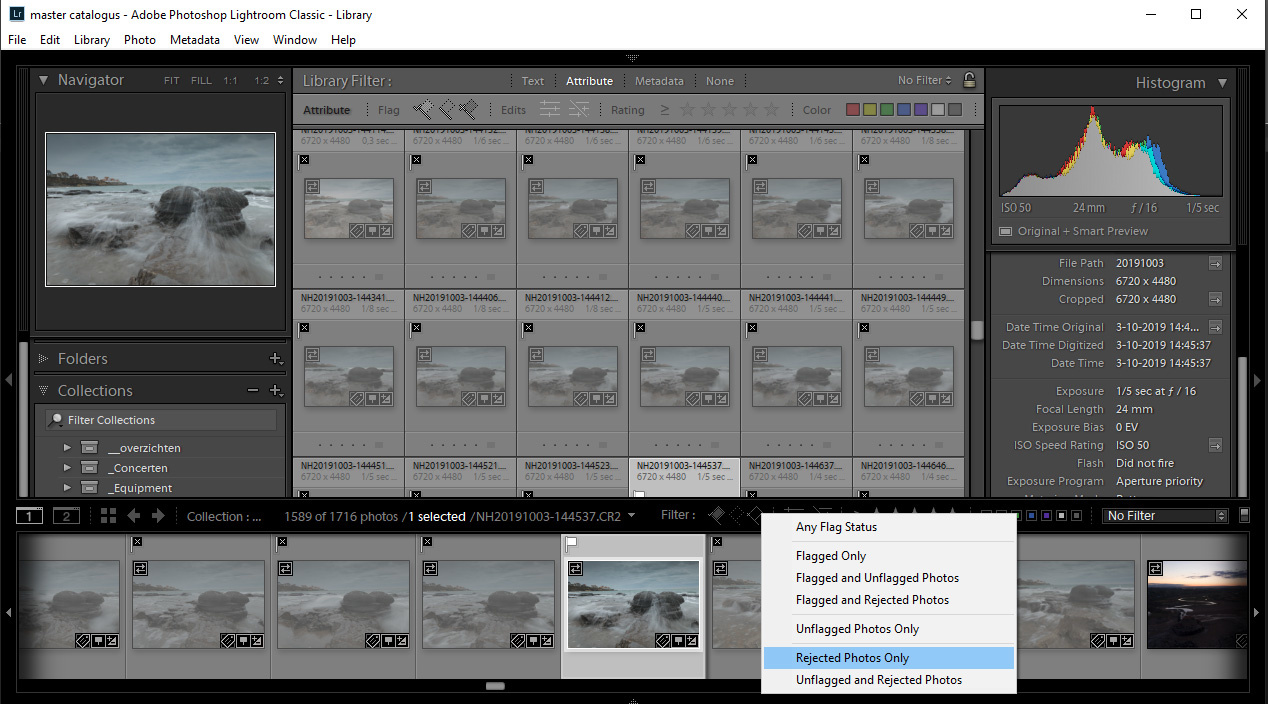Click the Filter Collections search field
The height and width of the screenshot is (704, 1268).
[161, 420]
